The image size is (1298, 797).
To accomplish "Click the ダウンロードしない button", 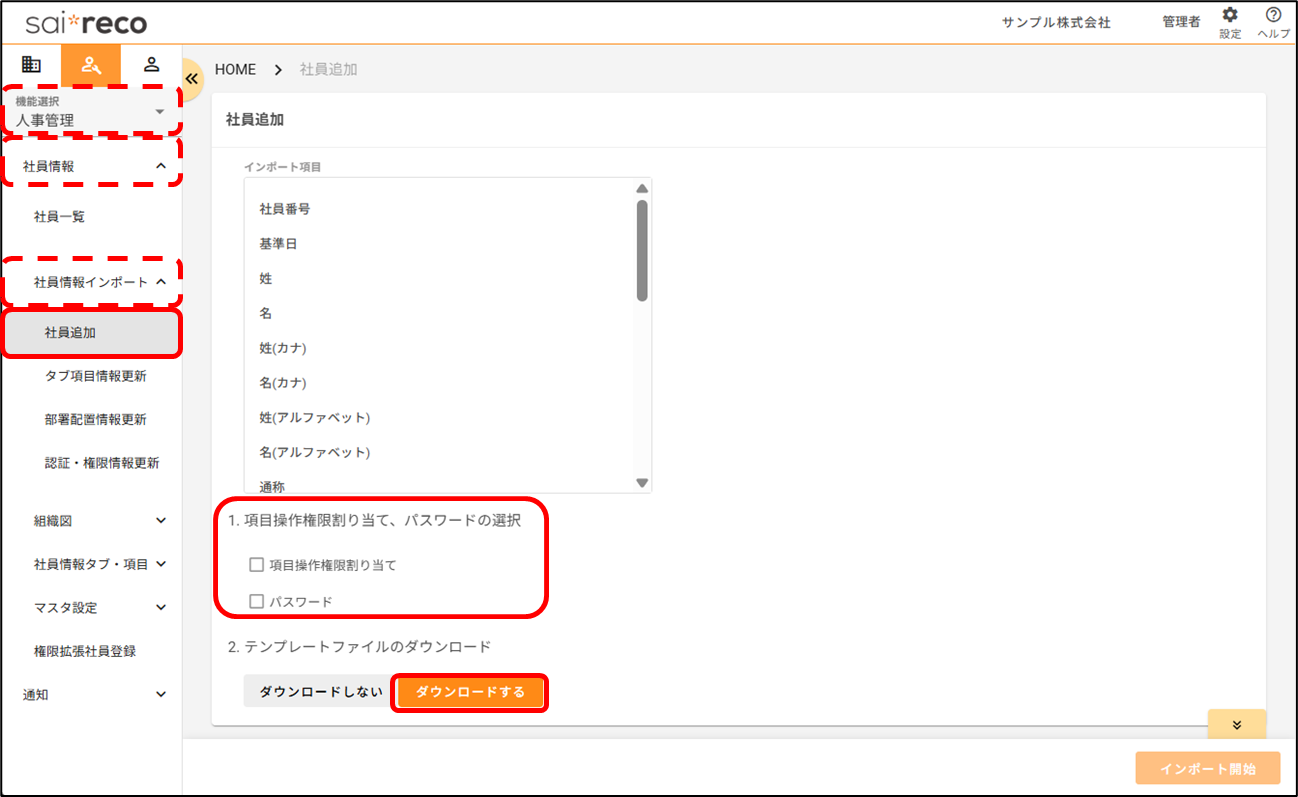I will point(321,692).
